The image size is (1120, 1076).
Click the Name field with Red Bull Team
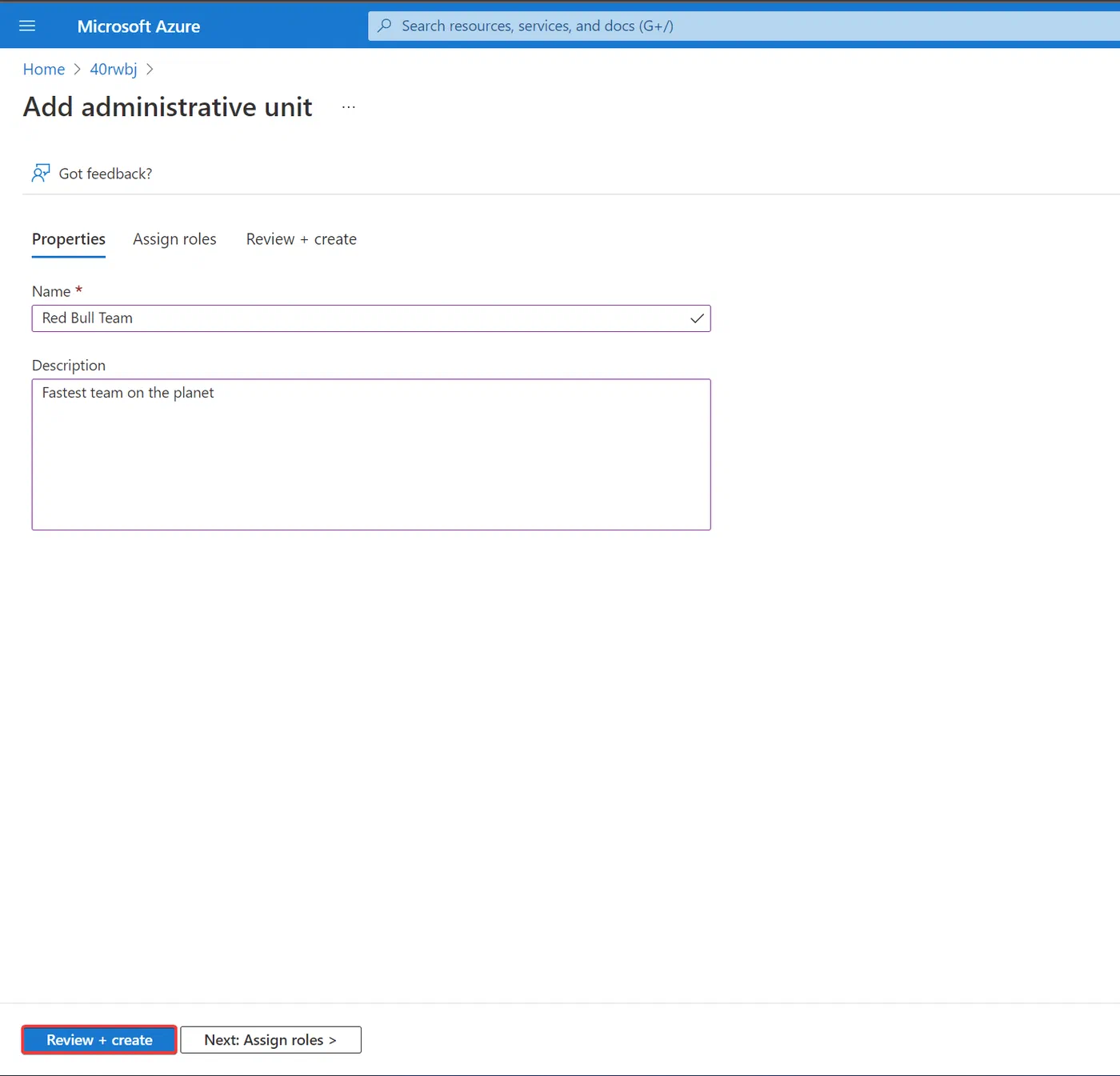tap(371, 318)
